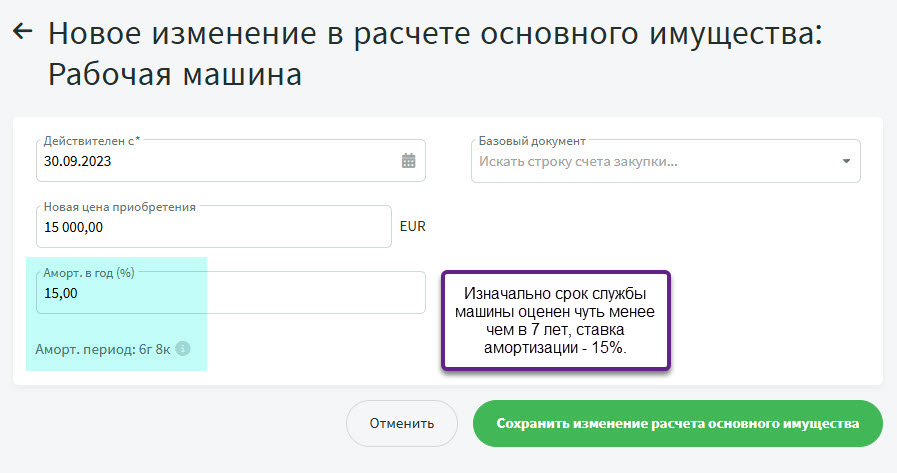This screenshot has height=473, width=897.
Task: Click the EUR currency label
Action: click(x=412, y=226)
